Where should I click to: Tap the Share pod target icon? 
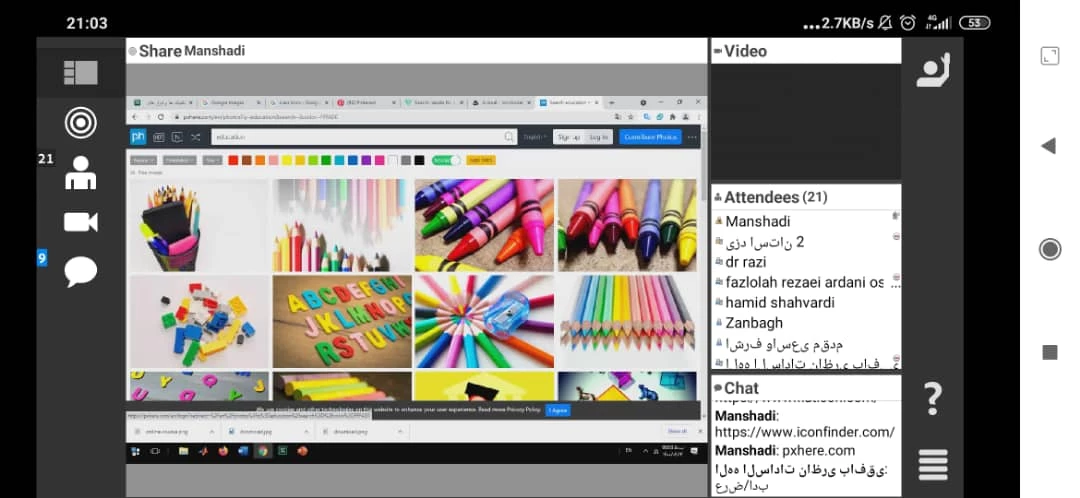point(80,122)
